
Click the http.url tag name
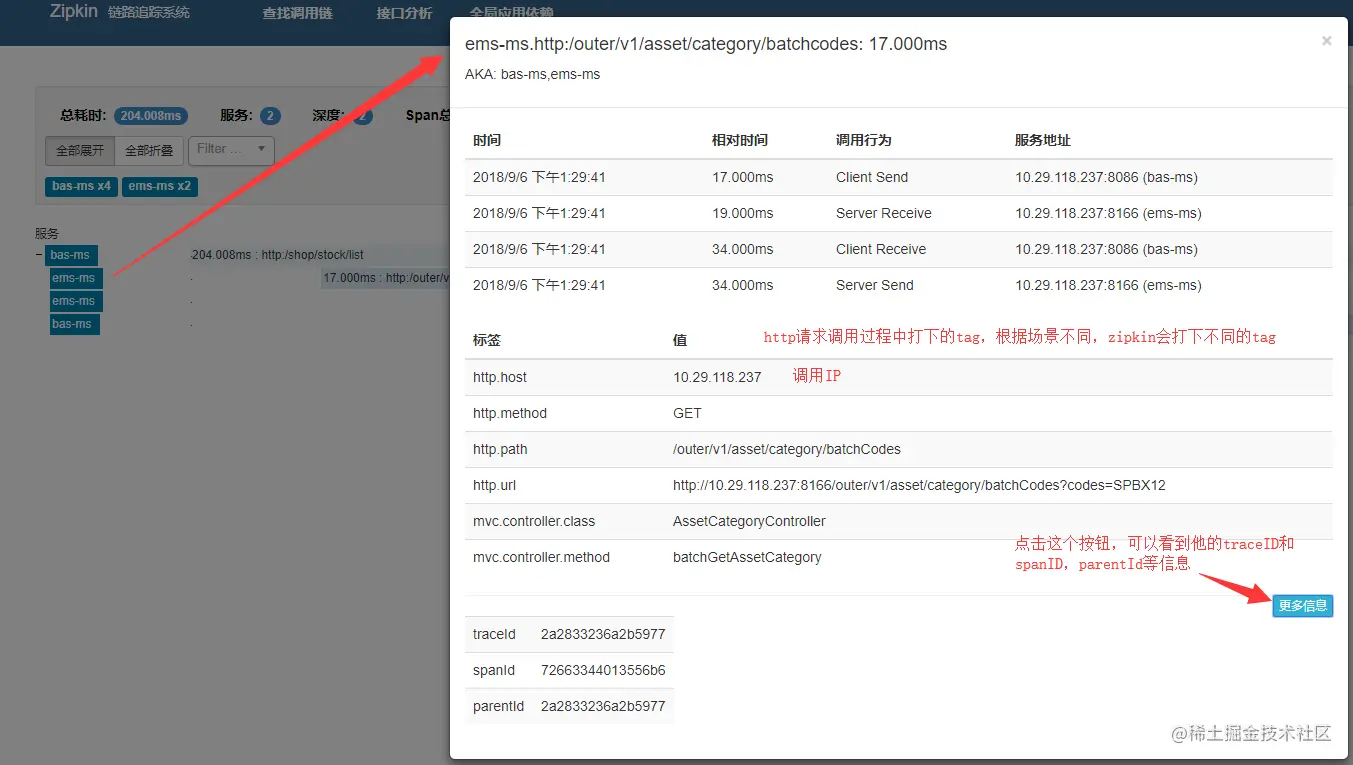[x=494, y=485]
